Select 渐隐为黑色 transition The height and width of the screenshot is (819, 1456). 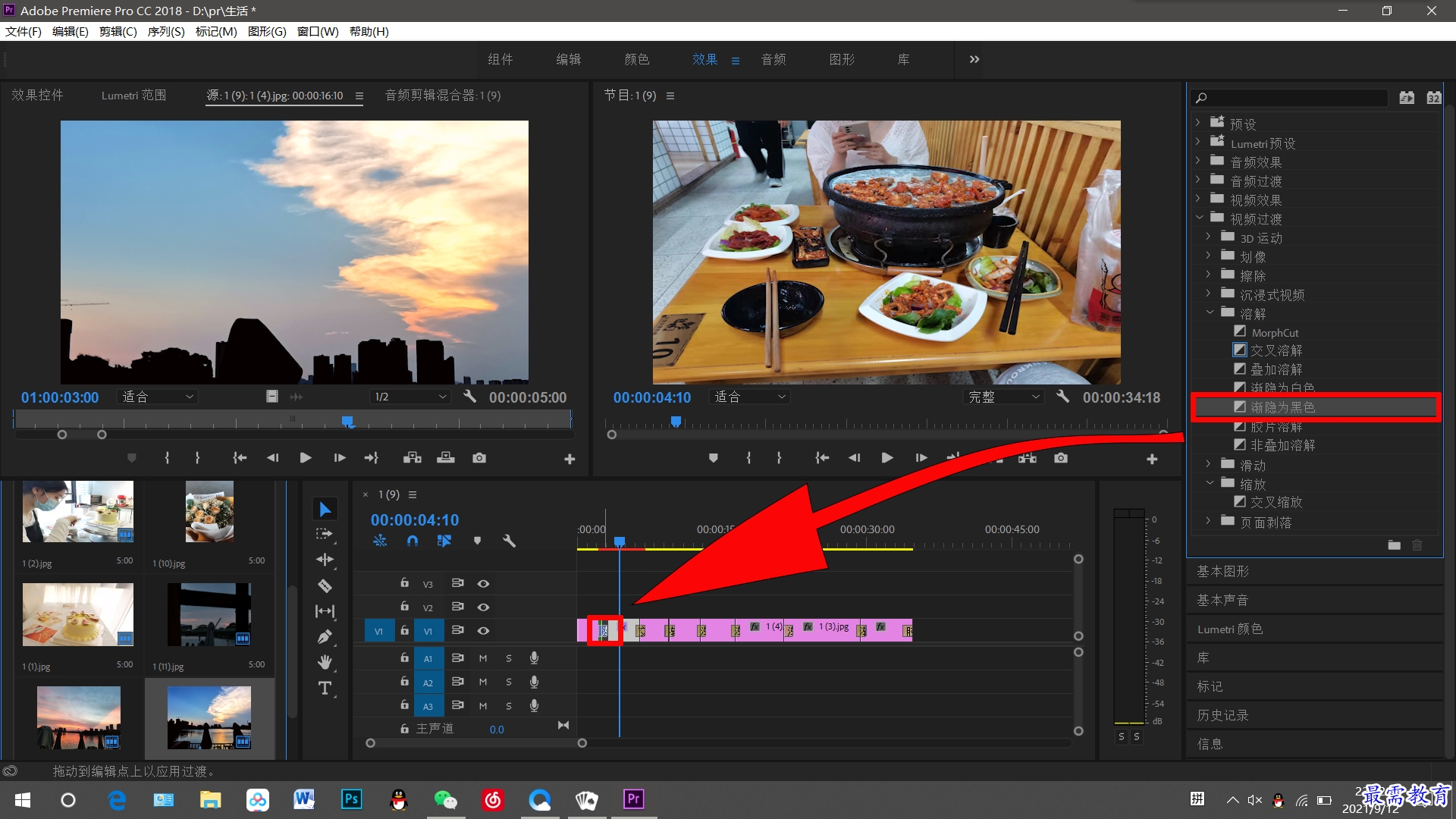[1282, 407]
